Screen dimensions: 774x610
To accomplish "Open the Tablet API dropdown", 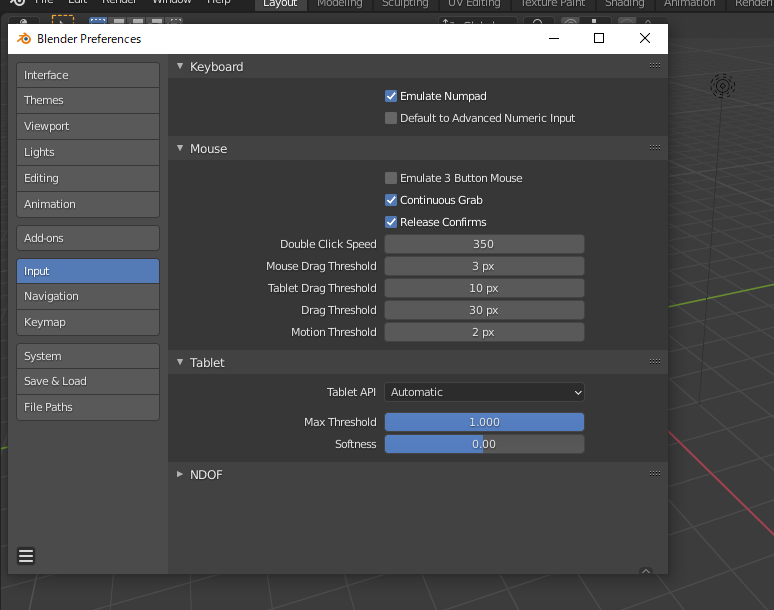I will [484, 392].
